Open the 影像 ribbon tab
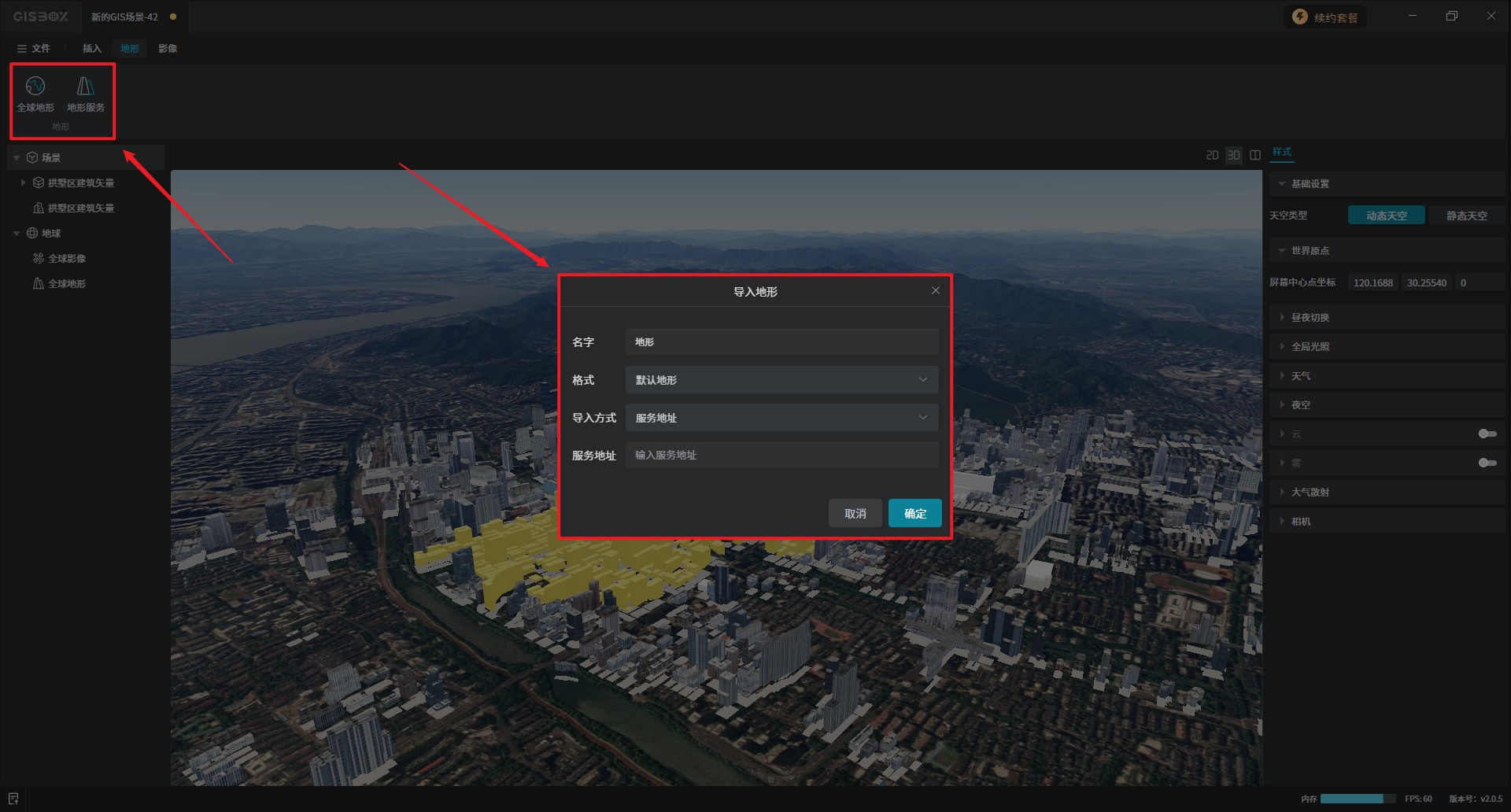The image size is (1511, 812). (x=168, y=49)
